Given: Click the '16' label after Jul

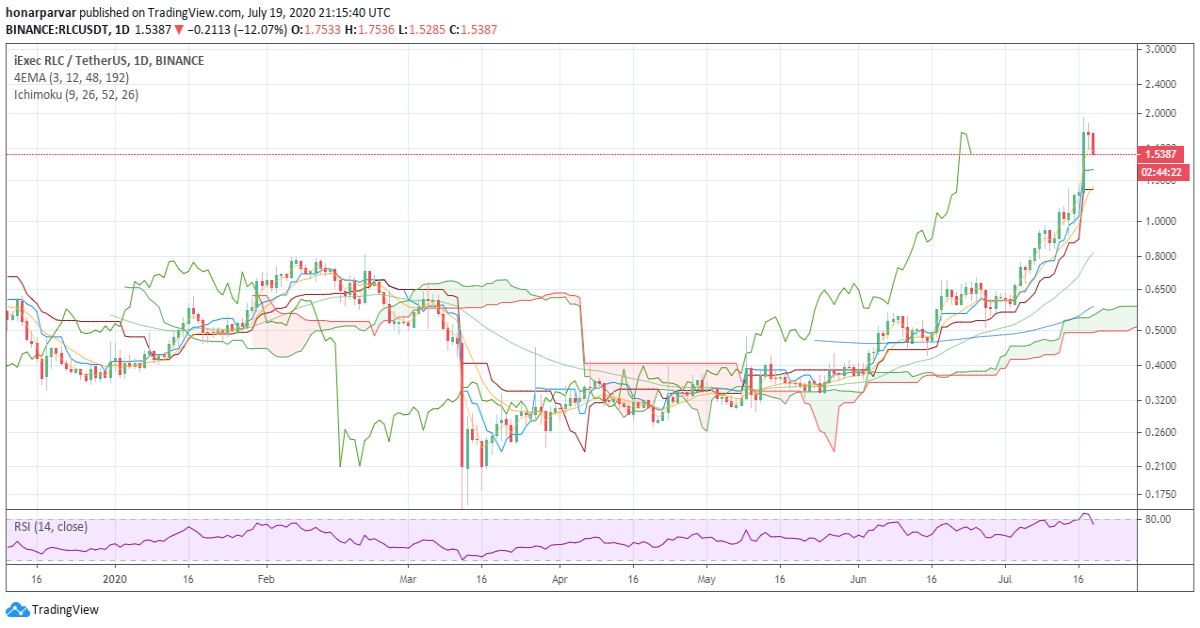Looking at the screenshot, I should (x=1079, y=578).
